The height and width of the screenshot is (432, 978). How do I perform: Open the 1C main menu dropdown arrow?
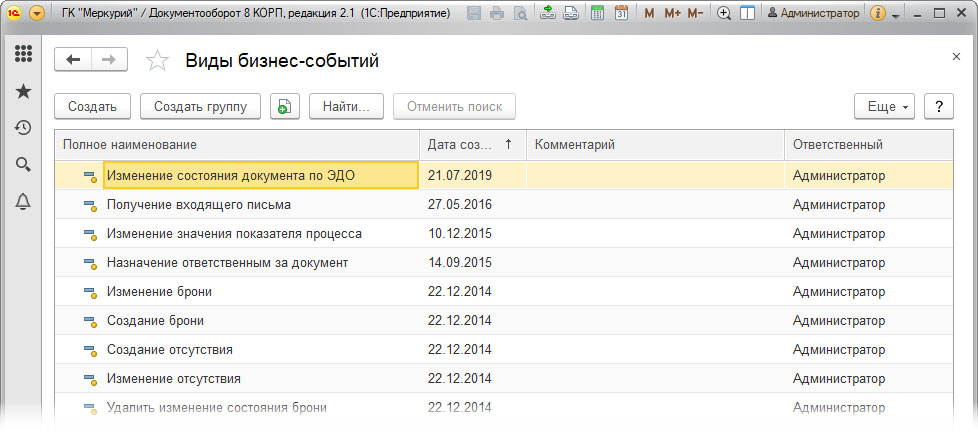(37, 14)
